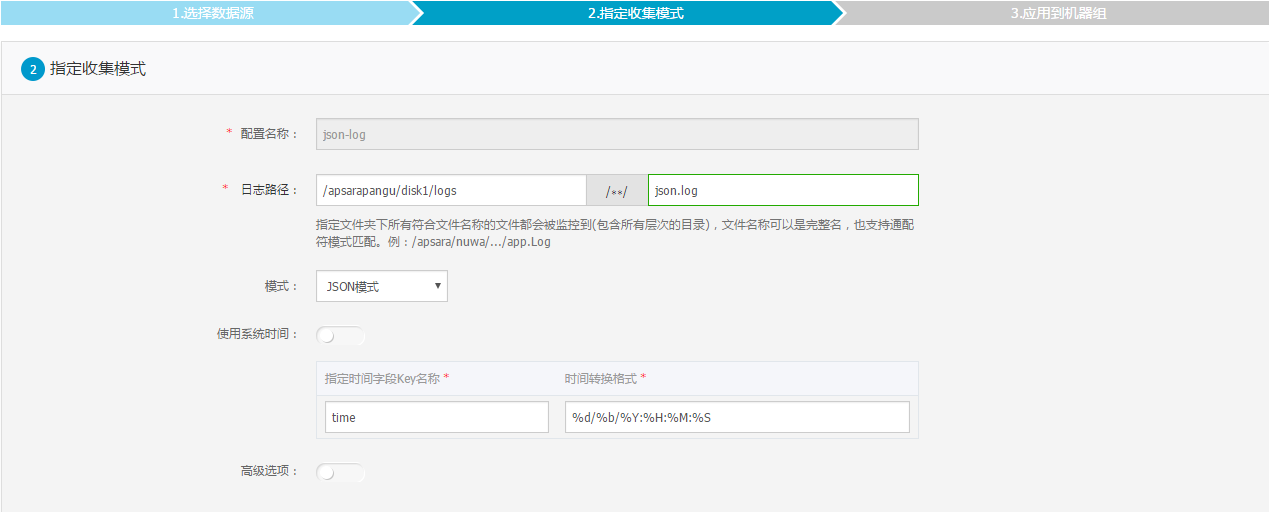Click the /**/ path separator label
The width and height of the screenshot is (1269, 512).
coord(617,190)
